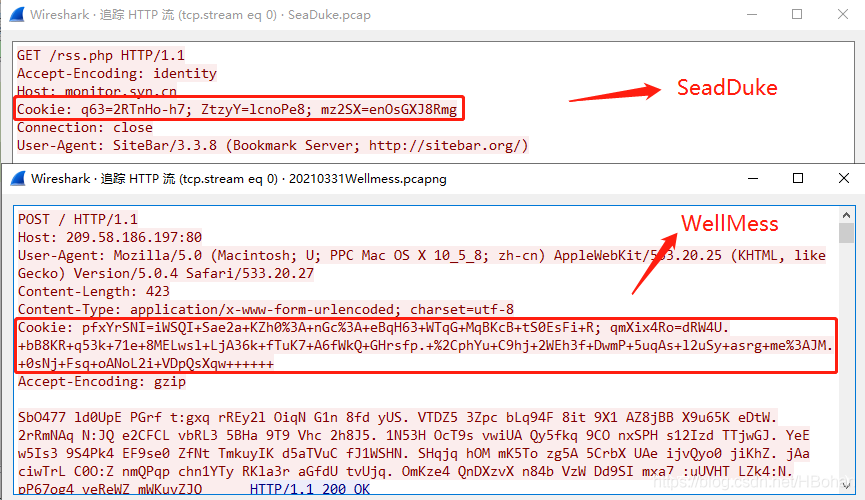Minimize the Wellmess.pcapng stream window
The height and width of the screenshot is (500, 865).
752,178
